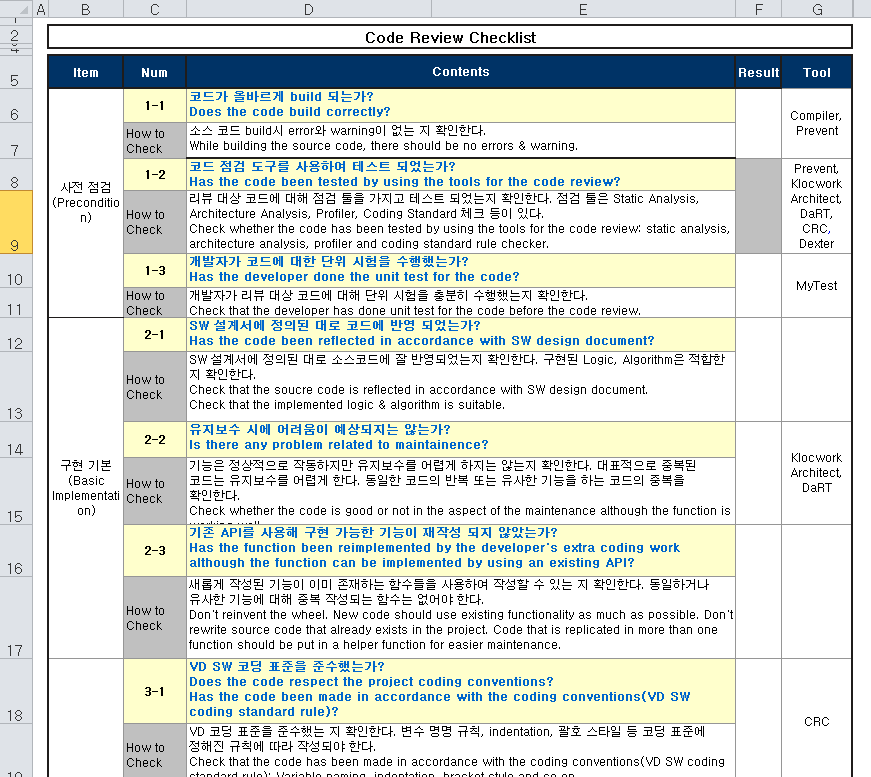Click column F header
871x777 pixels.
758,9
